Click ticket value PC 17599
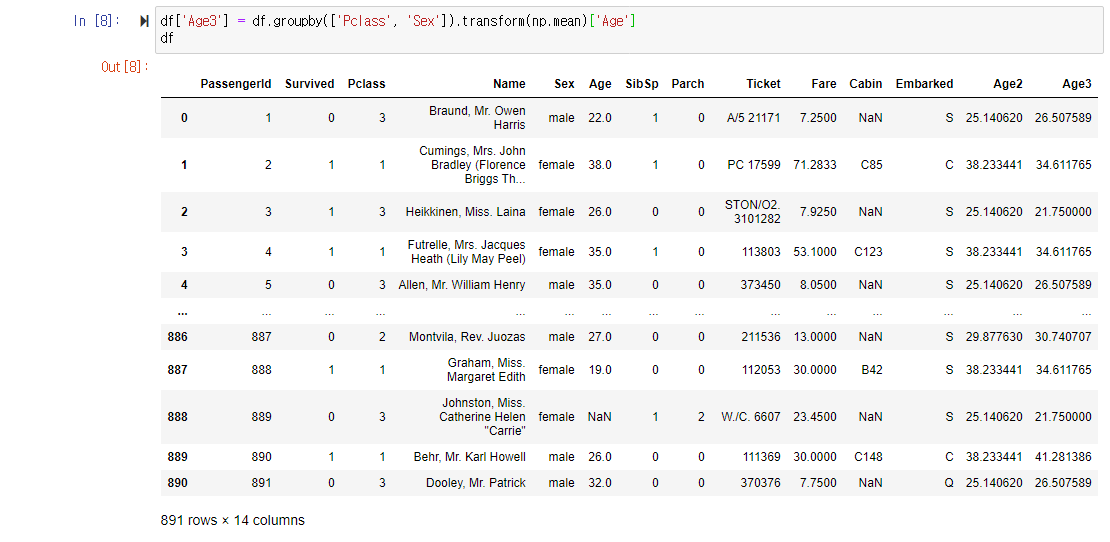1110x542 pixels. tap(754, 165)
